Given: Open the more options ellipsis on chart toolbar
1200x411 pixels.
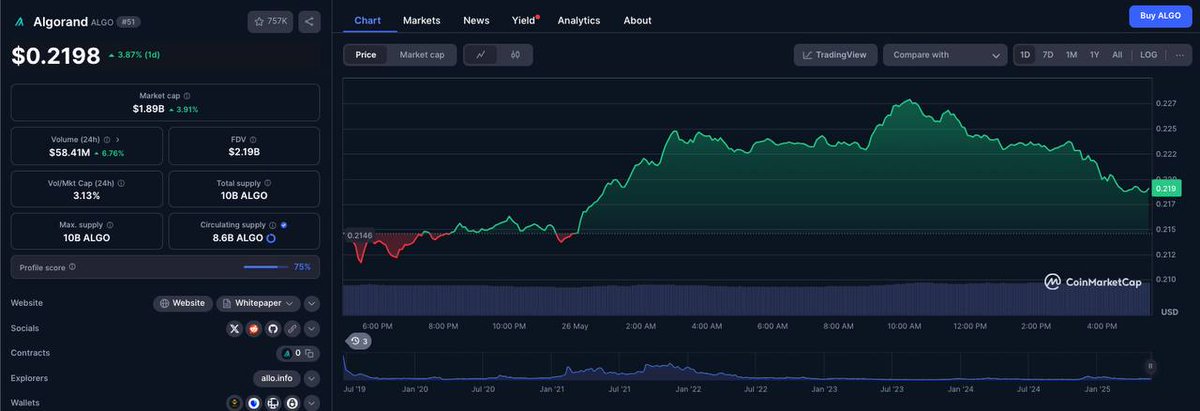Looking at the screenshot, I should pyautogui.click(x=1179, y=55).
